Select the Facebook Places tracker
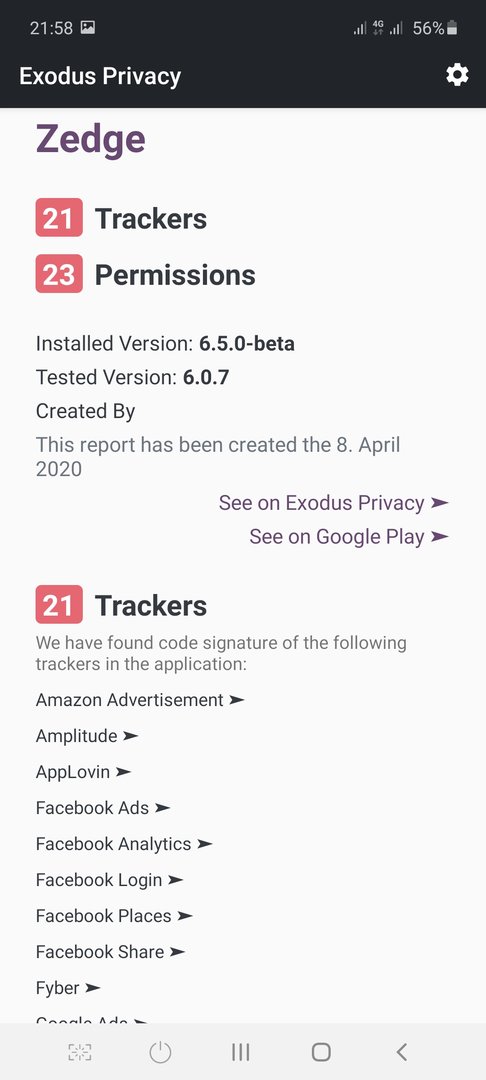This screenshot has width=486, height=1080. [114, 916]
